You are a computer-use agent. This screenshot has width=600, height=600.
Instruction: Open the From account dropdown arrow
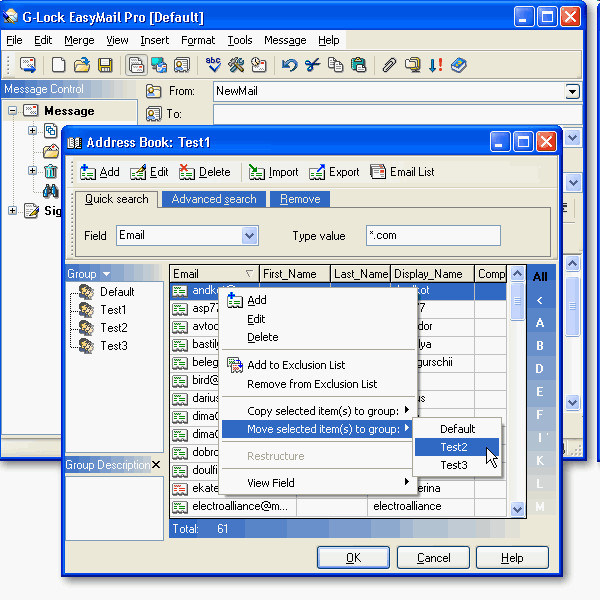pyautogui.click(x=572, y=91)
